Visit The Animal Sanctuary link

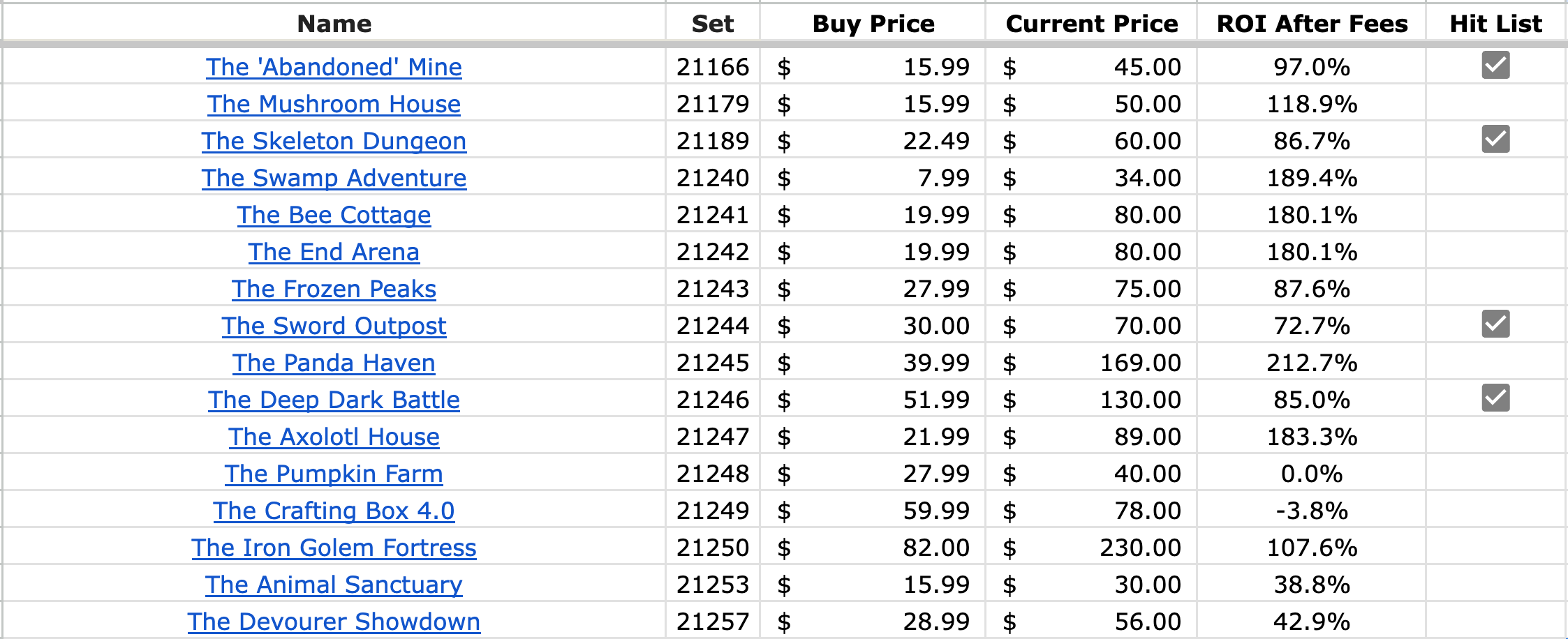tap(334, 585)
